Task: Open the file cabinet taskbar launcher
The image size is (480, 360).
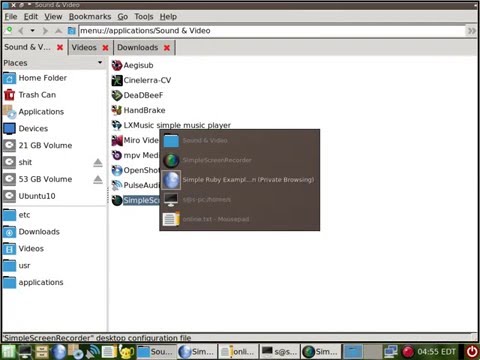Action: 42,352
